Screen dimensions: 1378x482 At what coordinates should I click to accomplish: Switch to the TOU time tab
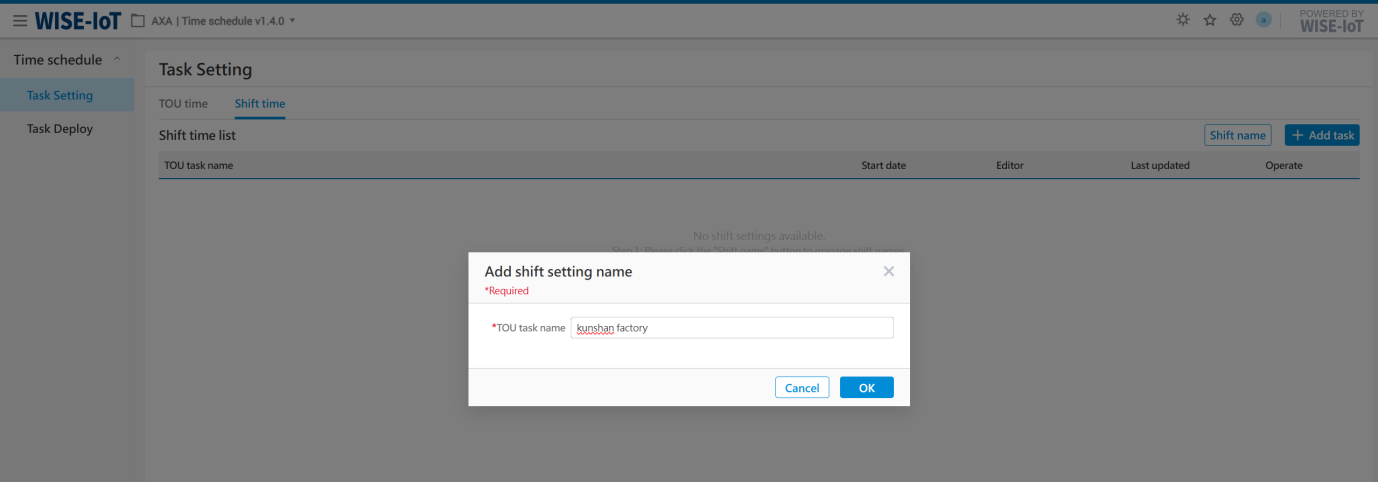[183, 104]
